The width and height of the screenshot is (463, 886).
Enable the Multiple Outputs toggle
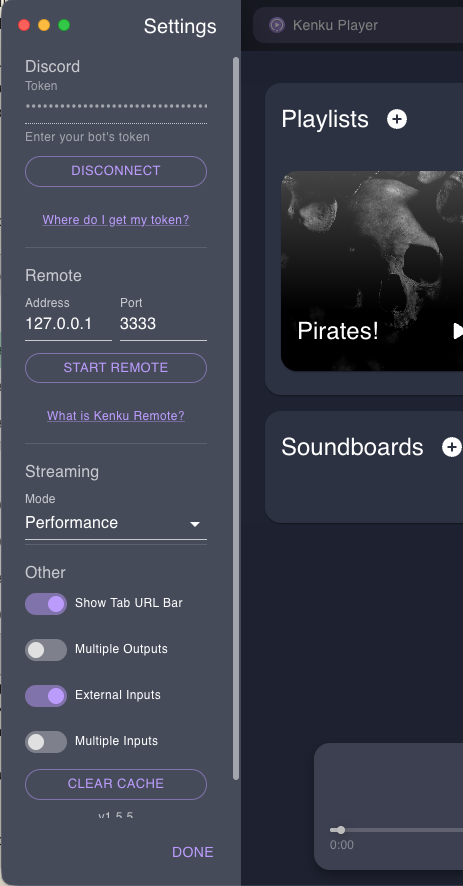(x=46, y=650)
